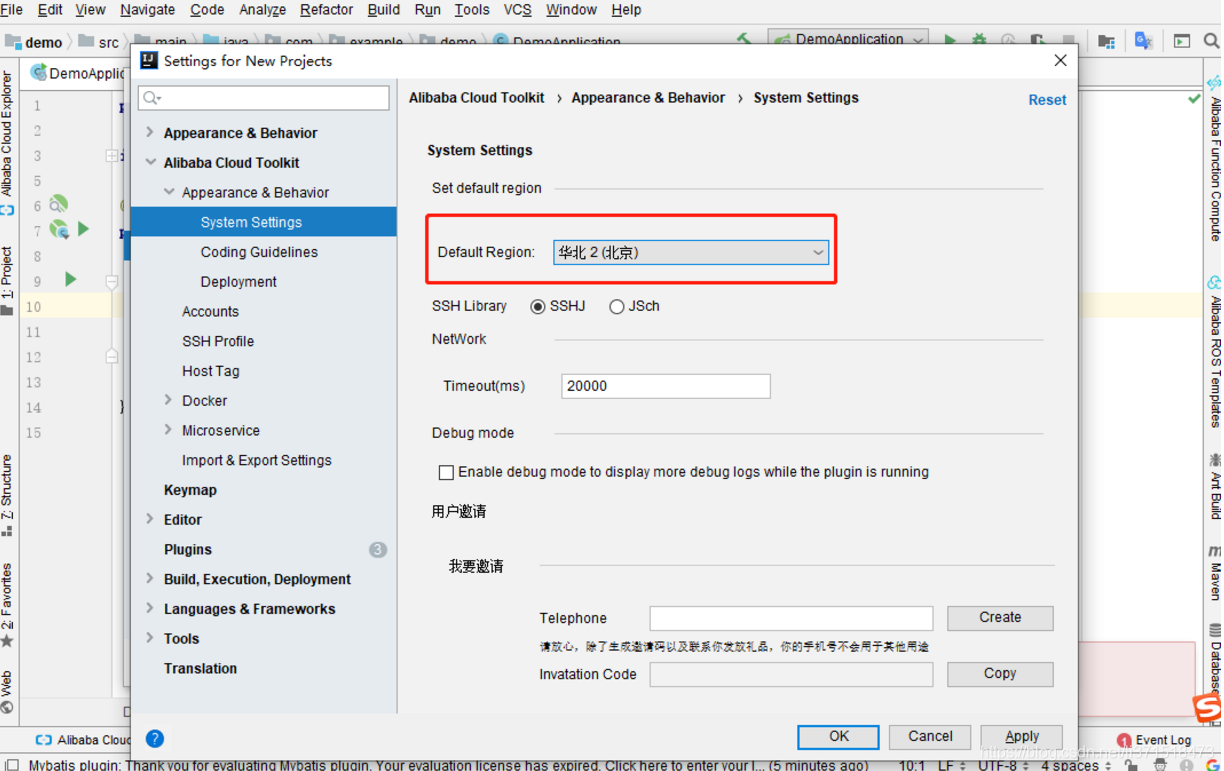Image resolution: width=1224 pixels, height=771 pixels.
Task: Click the Build project hammer icon
Action: point(745,41)
